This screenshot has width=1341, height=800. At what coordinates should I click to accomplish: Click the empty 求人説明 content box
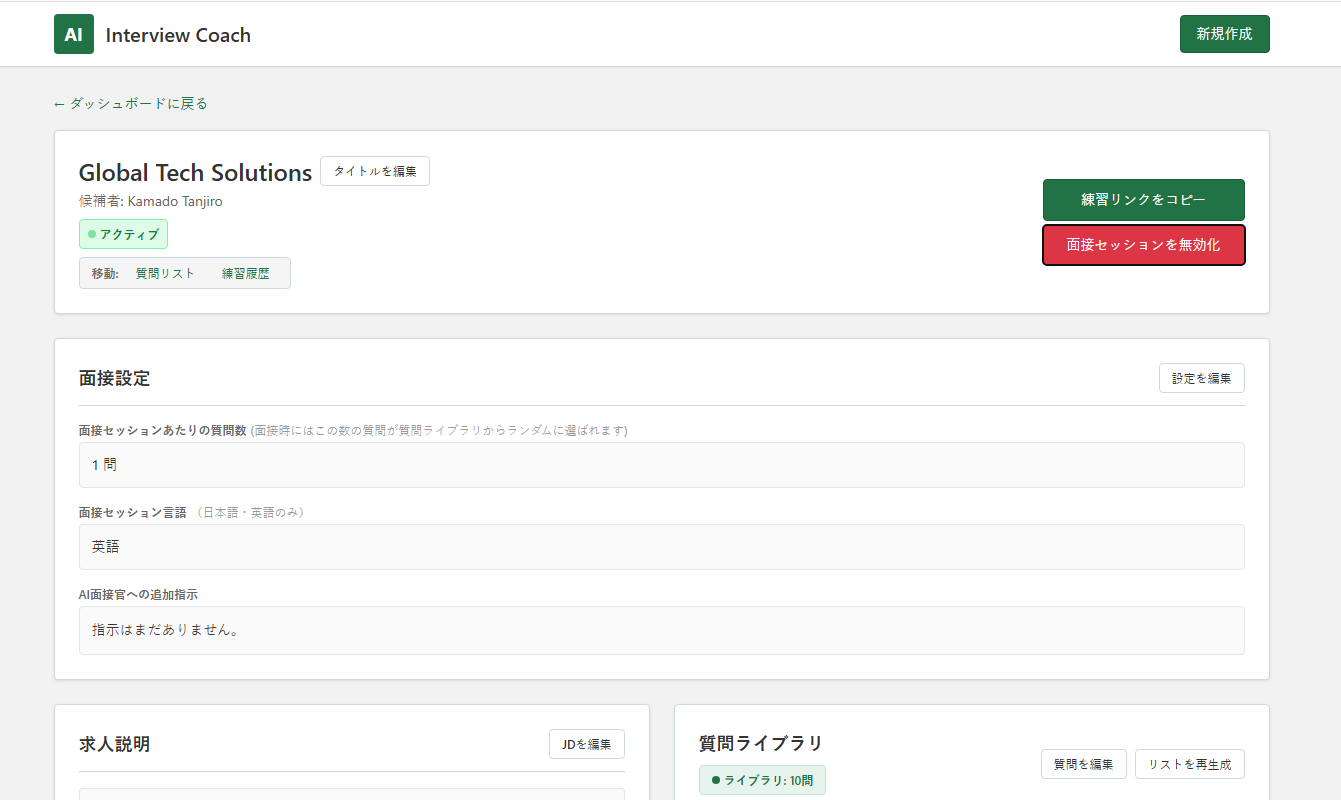350,795
